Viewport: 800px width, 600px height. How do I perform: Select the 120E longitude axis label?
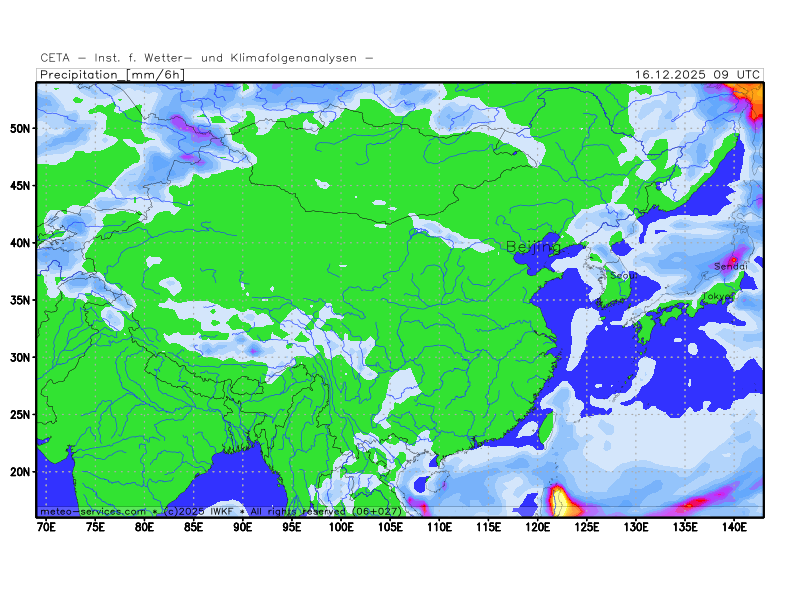pyautogui.click(x=538, y=526)
